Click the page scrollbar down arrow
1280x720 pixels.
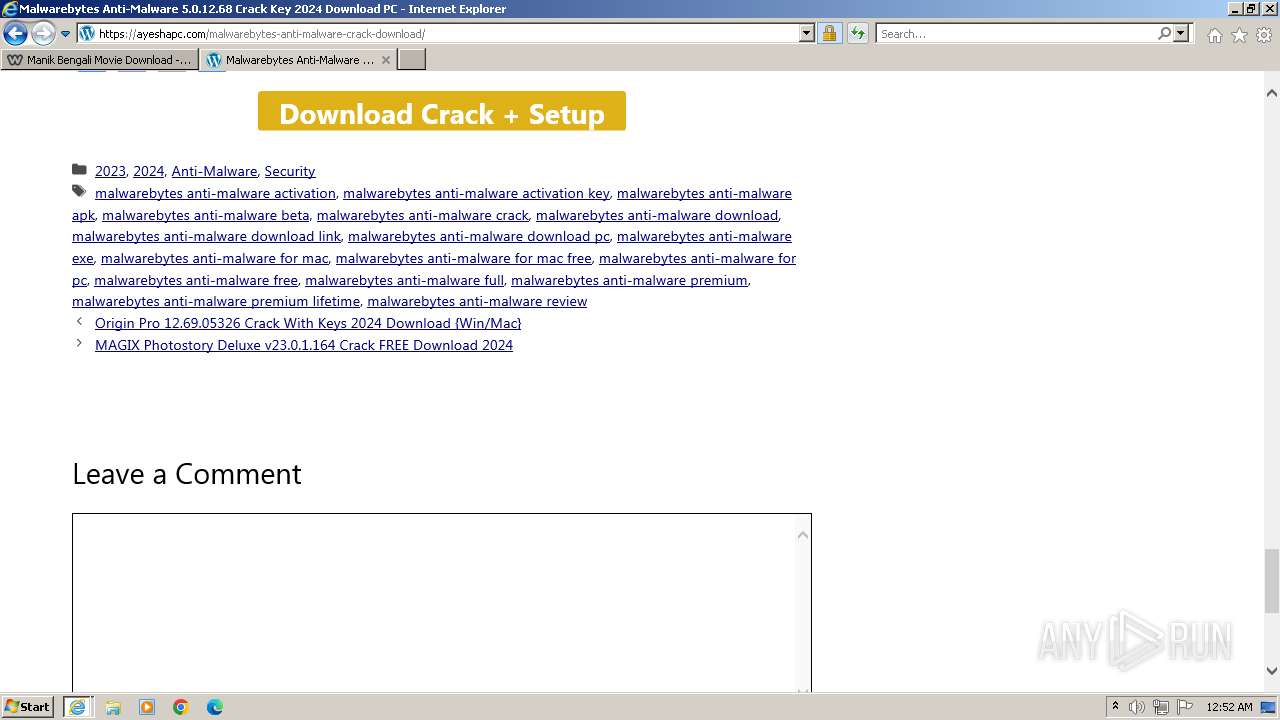(1271, 671)
